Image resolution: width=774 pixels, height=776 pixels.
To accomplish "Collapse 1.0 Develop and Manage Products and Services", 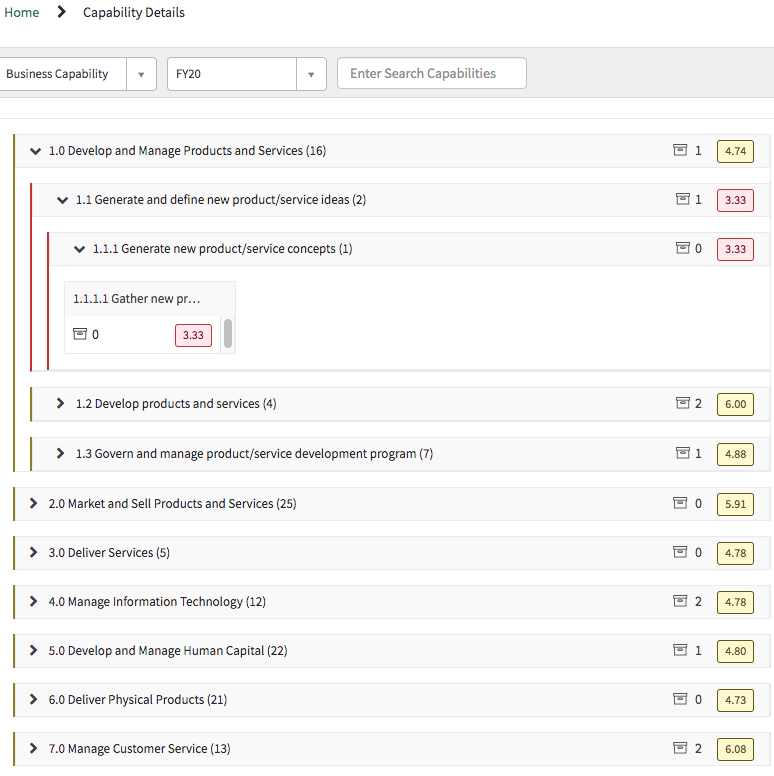I will pyautogui.click(x=35, y=151).
